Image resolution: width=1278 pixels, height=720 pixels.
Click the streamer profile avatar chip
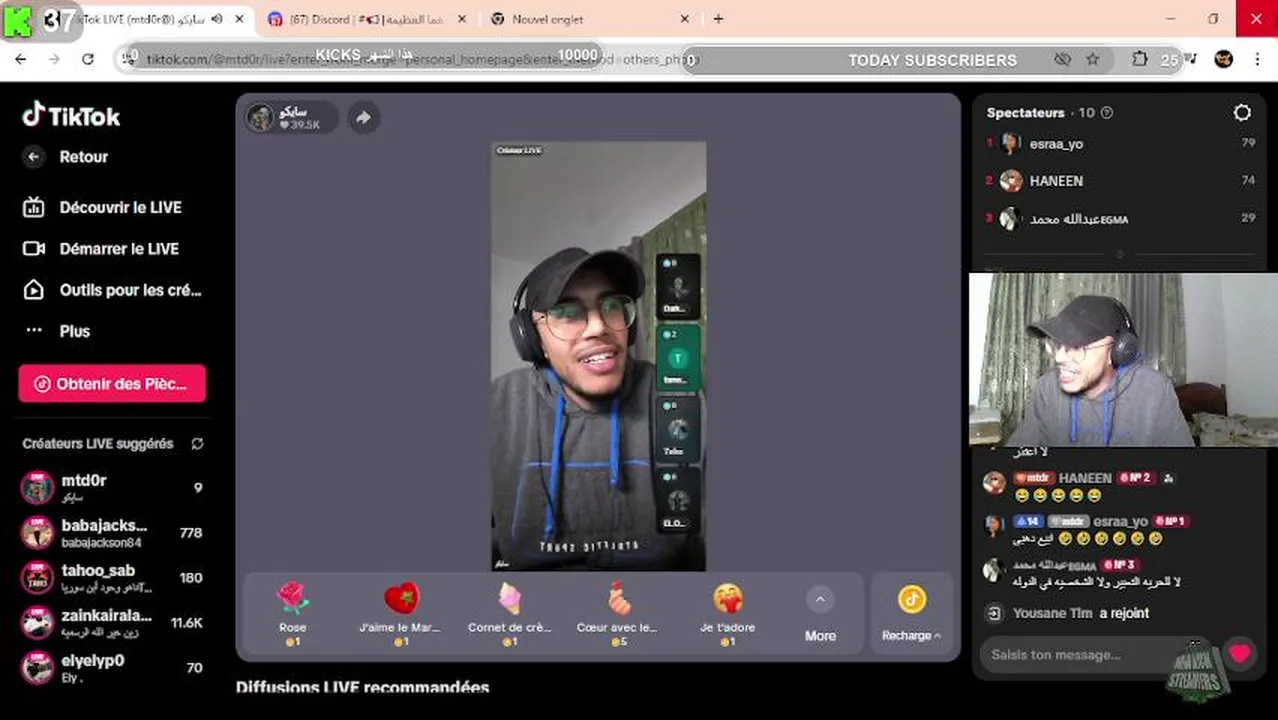coord(290,118)
